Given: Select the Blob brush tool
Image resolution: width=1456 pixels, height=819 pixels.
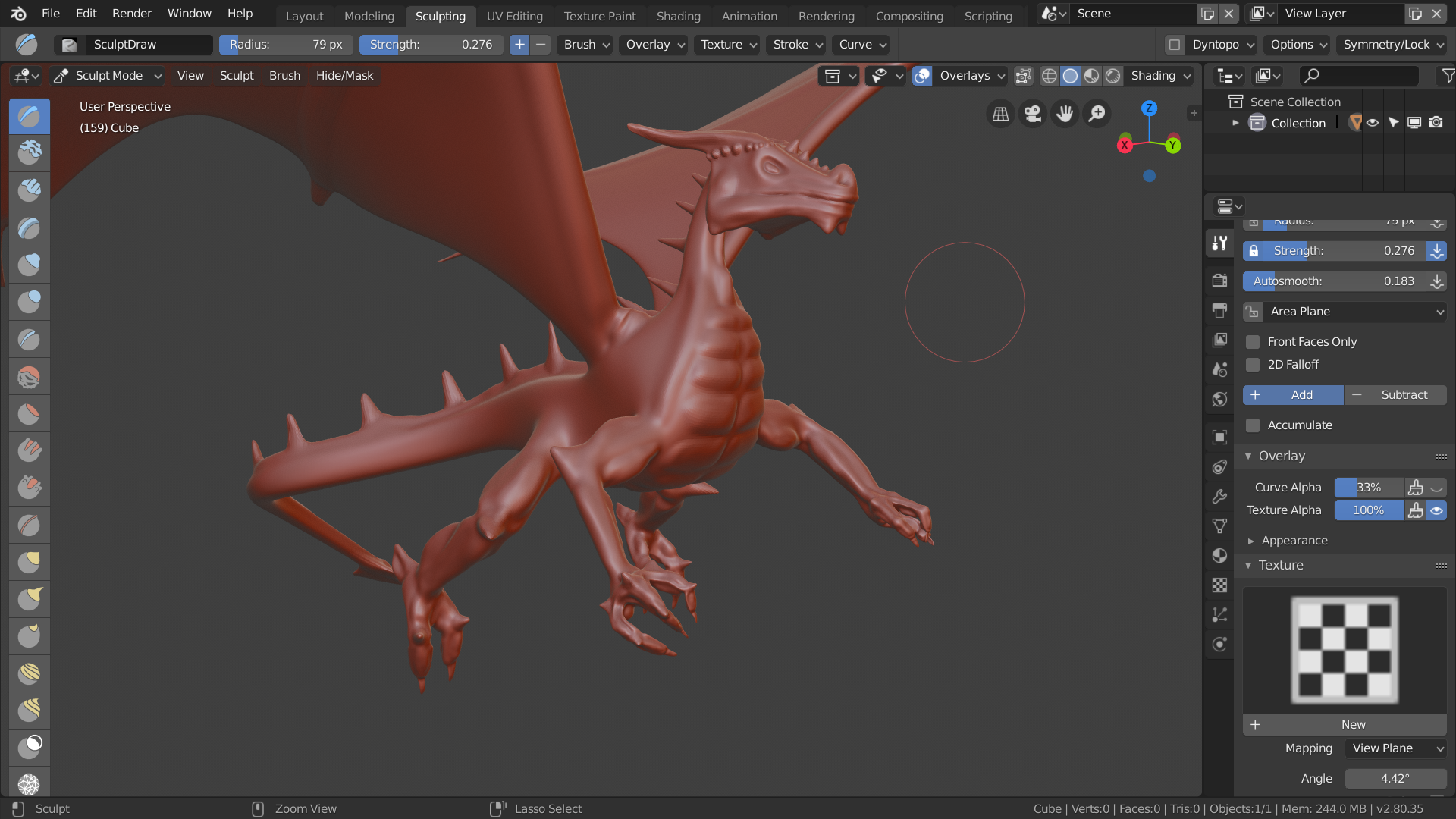Looking at the screenshot, I should click(30, 302).
